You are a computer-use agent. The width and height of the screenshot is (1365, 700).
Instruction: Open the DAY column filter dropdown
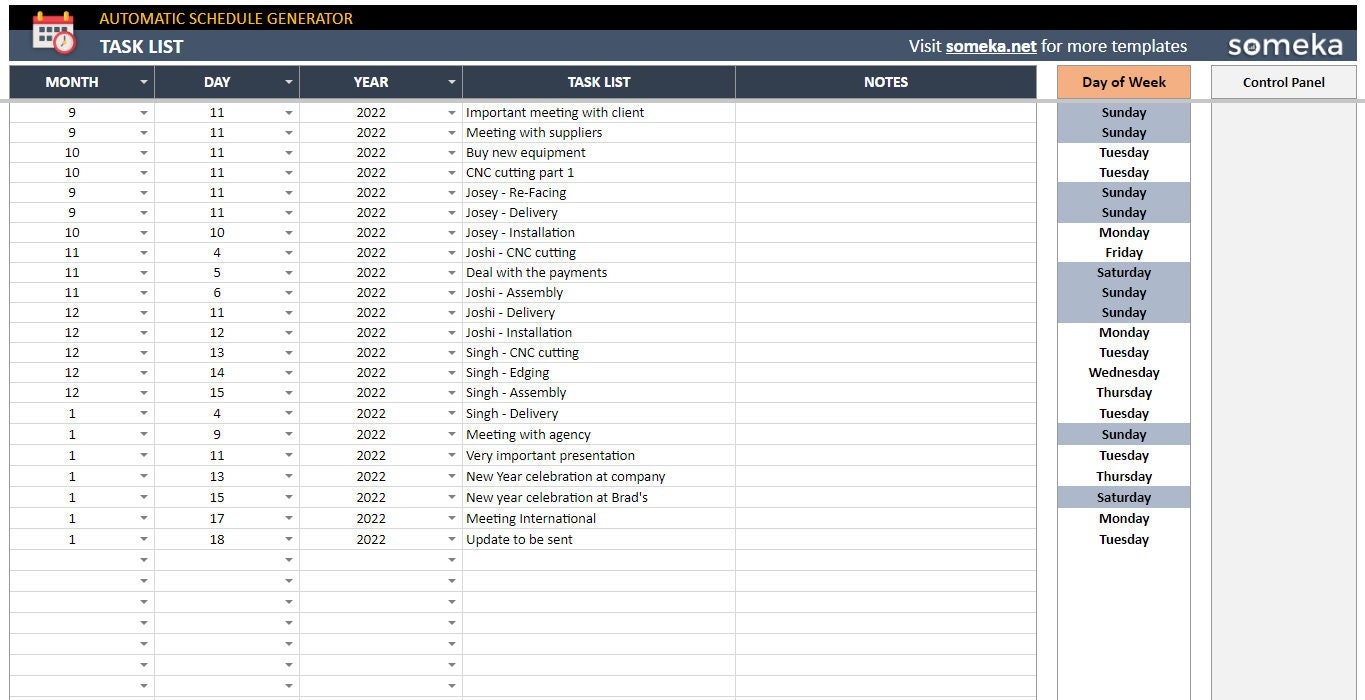[x=288, y=81]
